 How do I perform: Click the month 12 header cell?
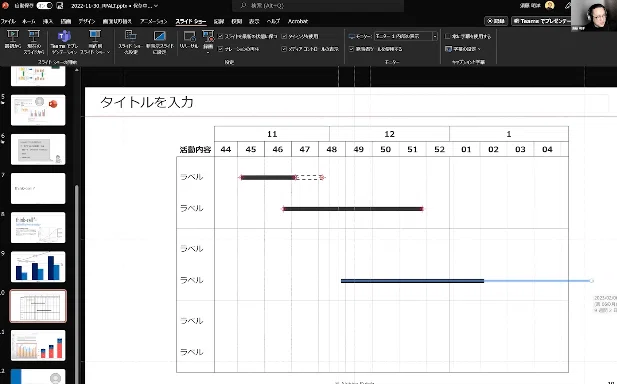[x=389, y=134]
